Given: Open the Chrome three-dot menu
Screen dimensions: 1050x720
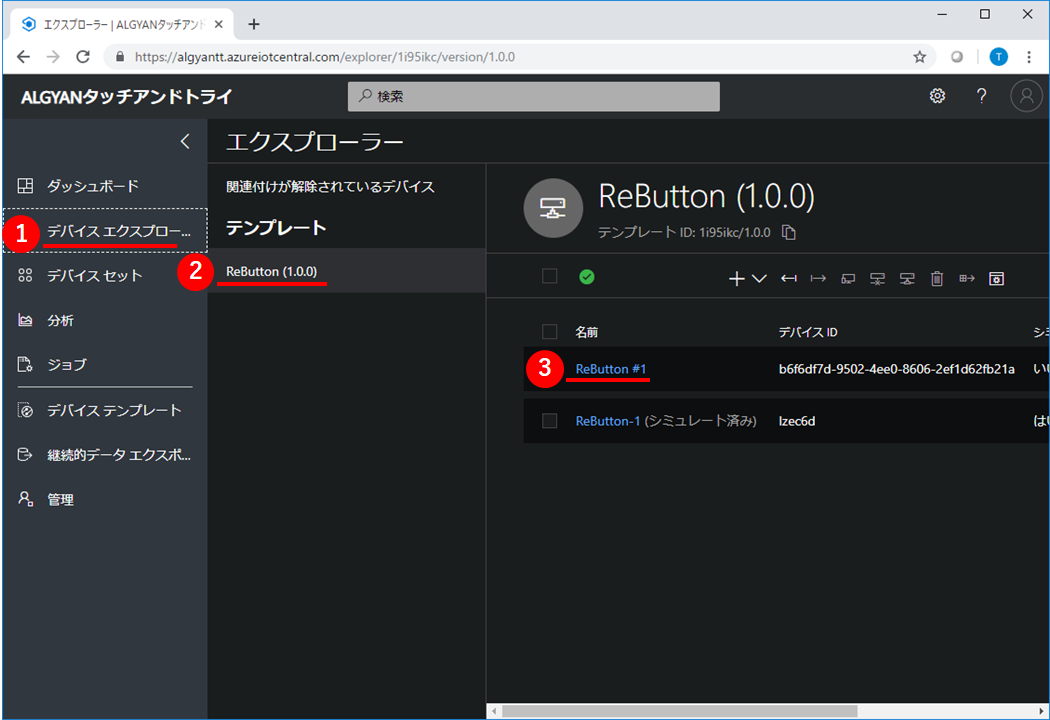Looking at the screenshot, I should (1029, 57).
